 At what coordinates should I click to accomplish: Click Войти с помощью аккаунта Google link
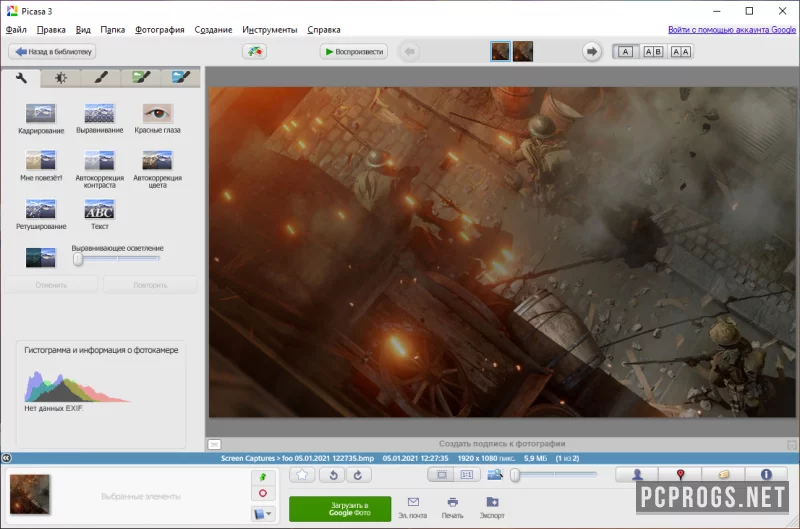[732, 30]
